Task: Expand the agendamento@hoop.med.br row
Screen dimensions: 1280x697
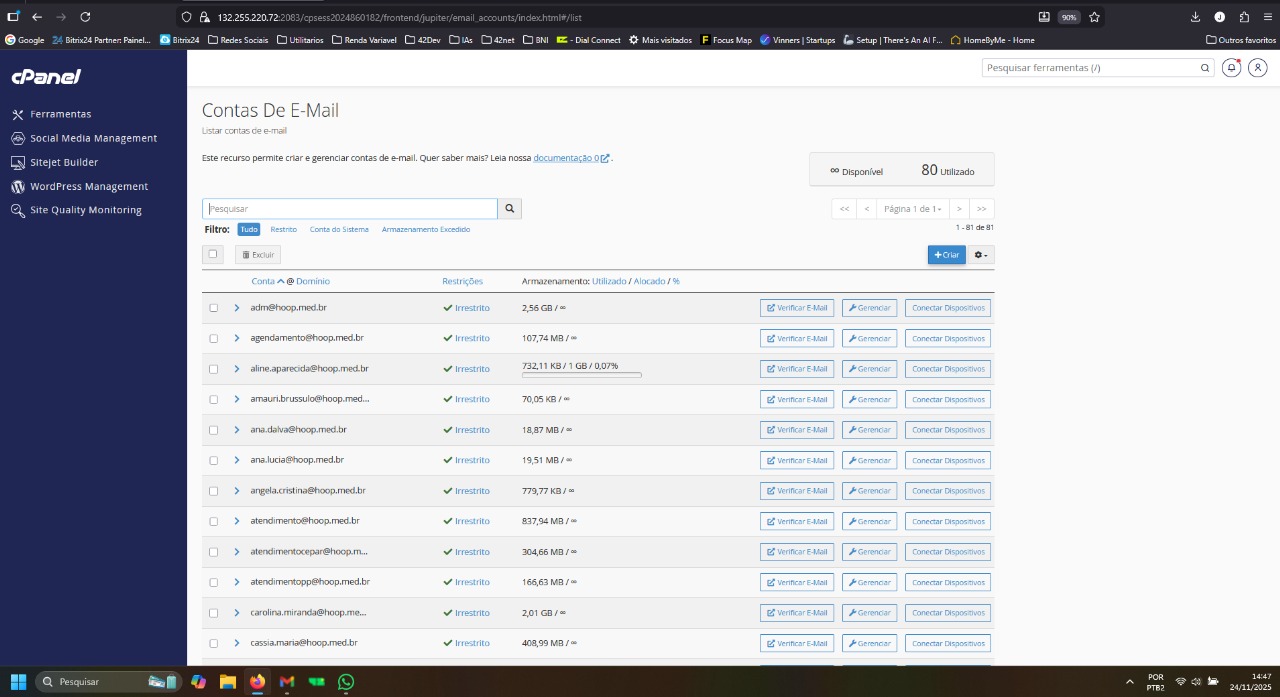Action: click(x=237, y=338)
